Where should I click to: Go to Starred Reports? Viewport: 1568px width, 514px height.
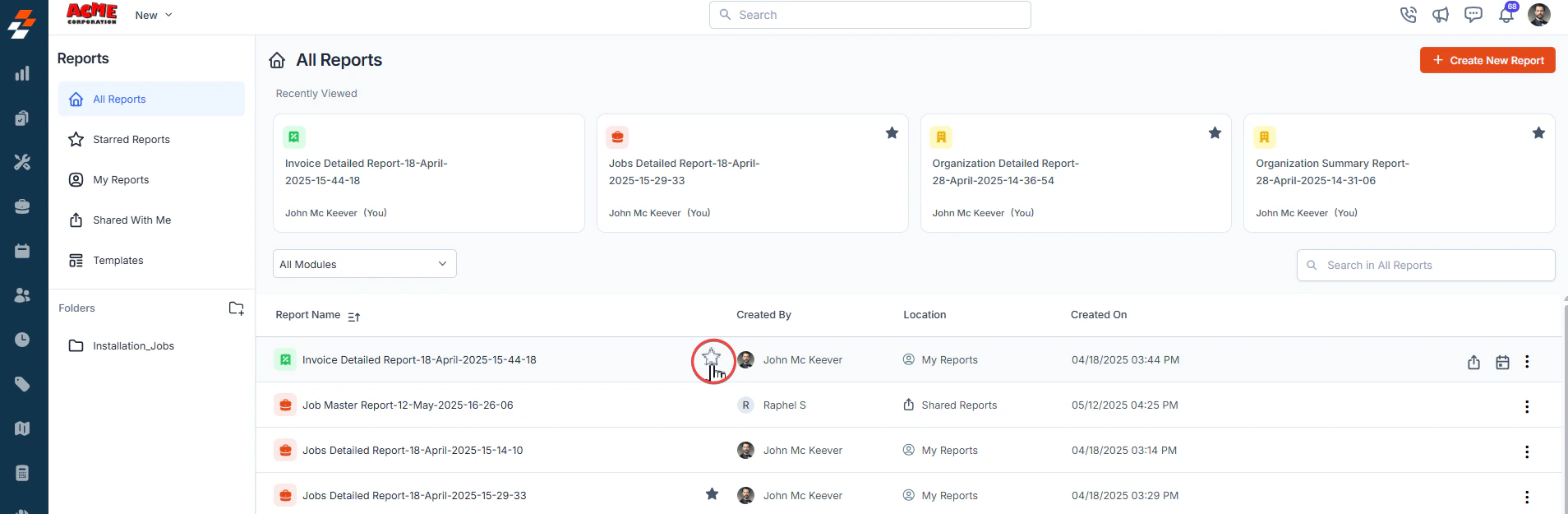[x=151, y=140]
